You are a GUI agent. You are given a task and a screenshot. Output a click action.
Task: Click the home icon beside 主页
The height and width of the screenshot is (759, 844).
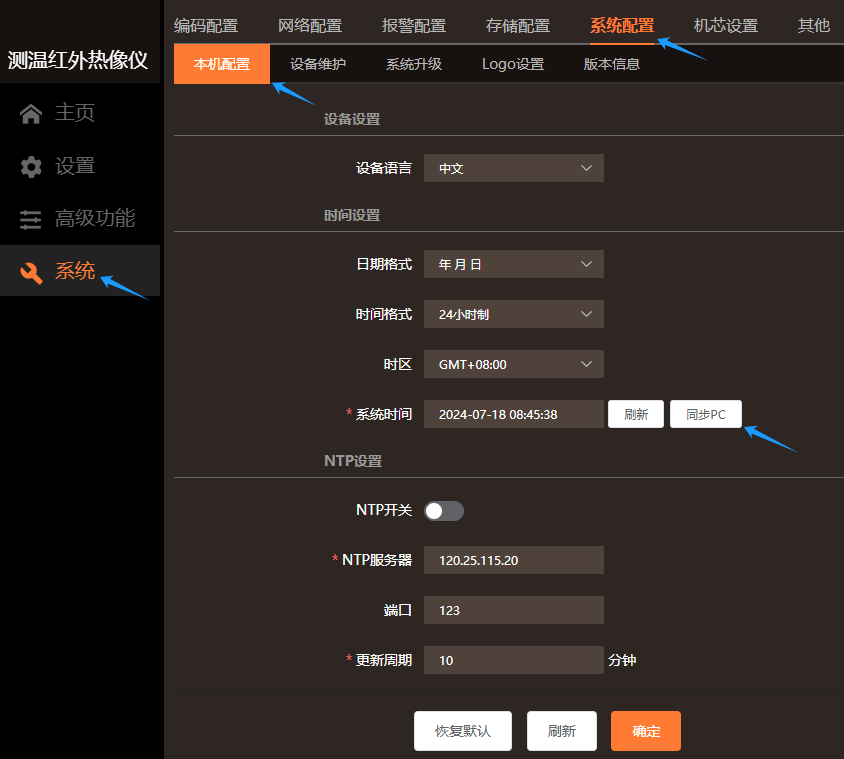coord(31,114)
